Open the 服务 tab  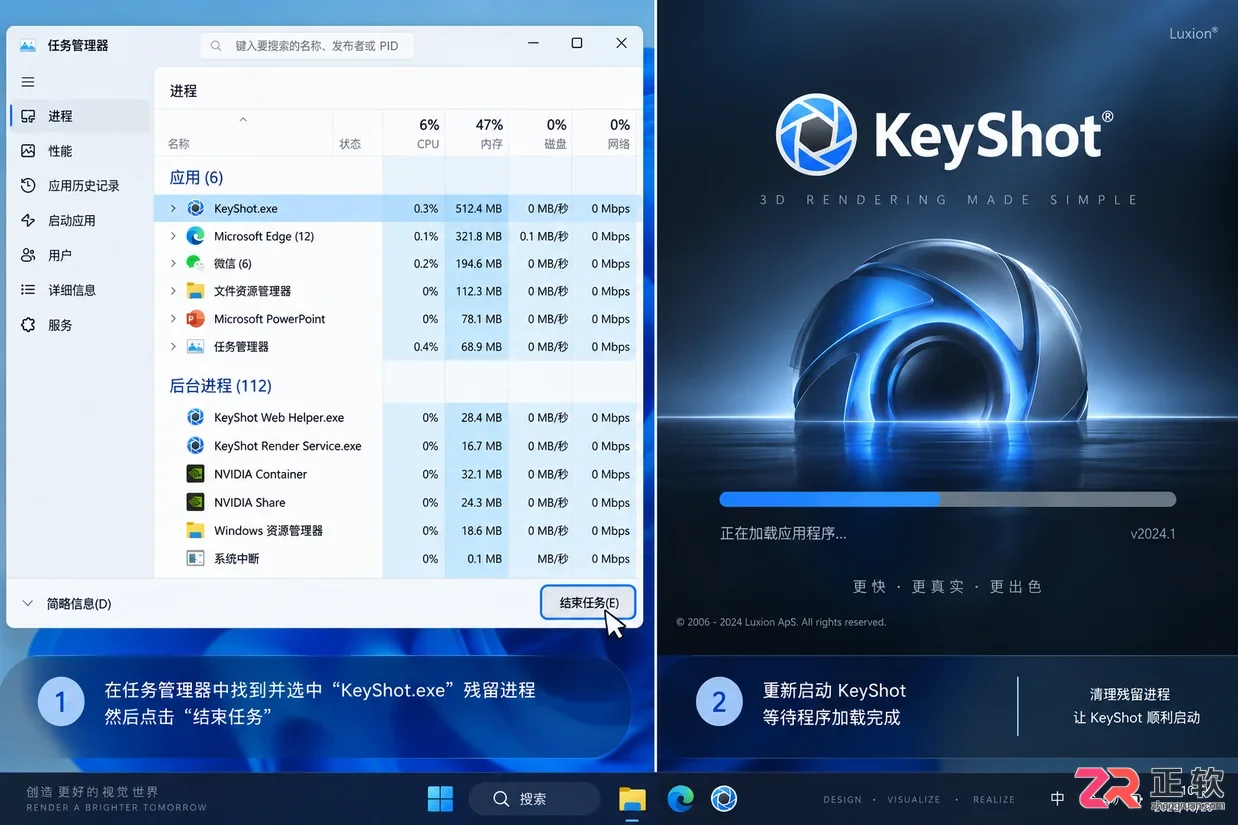click(x=80, y=325)
